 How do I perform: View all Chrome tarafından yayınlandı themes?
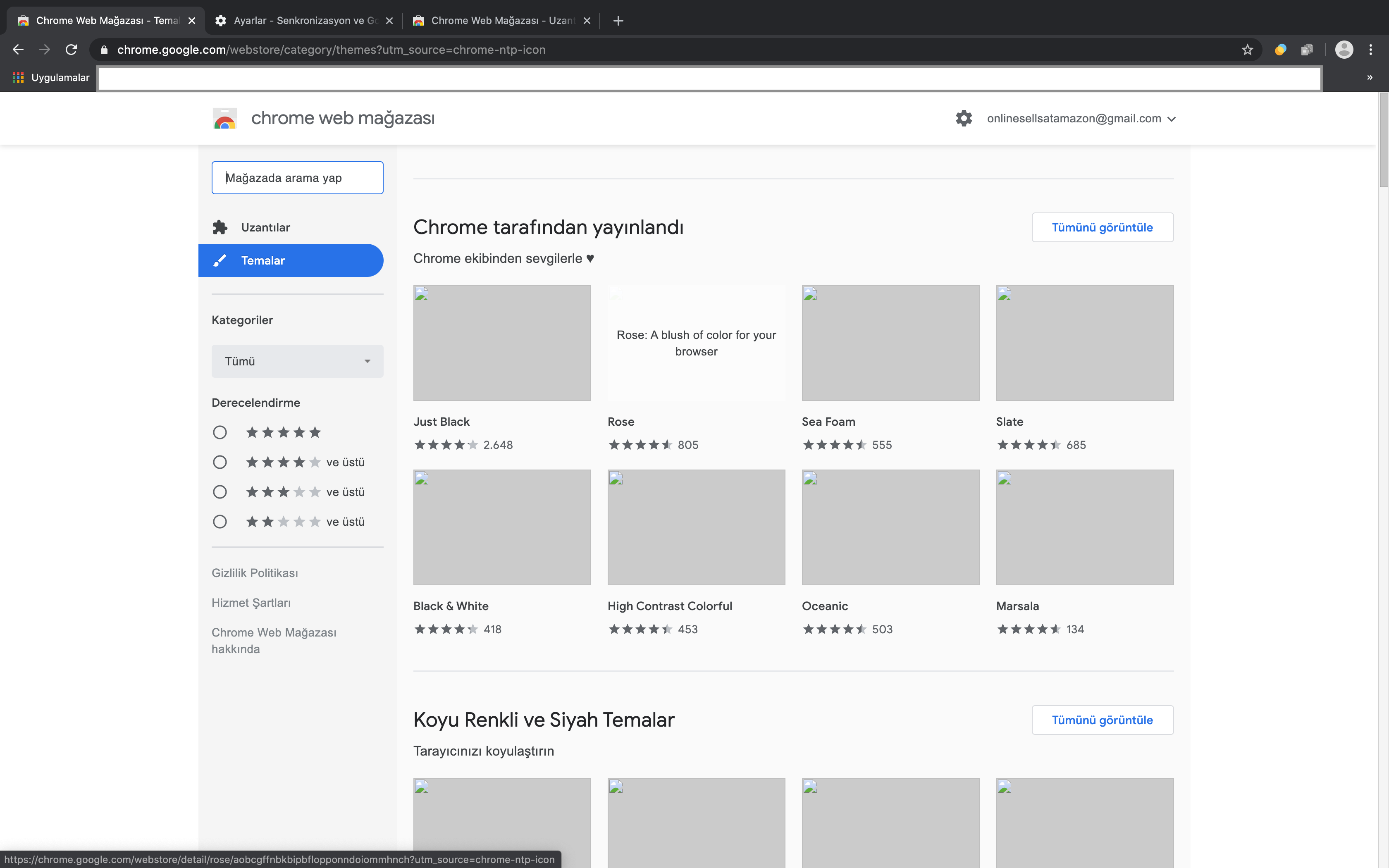point(1102,227)
